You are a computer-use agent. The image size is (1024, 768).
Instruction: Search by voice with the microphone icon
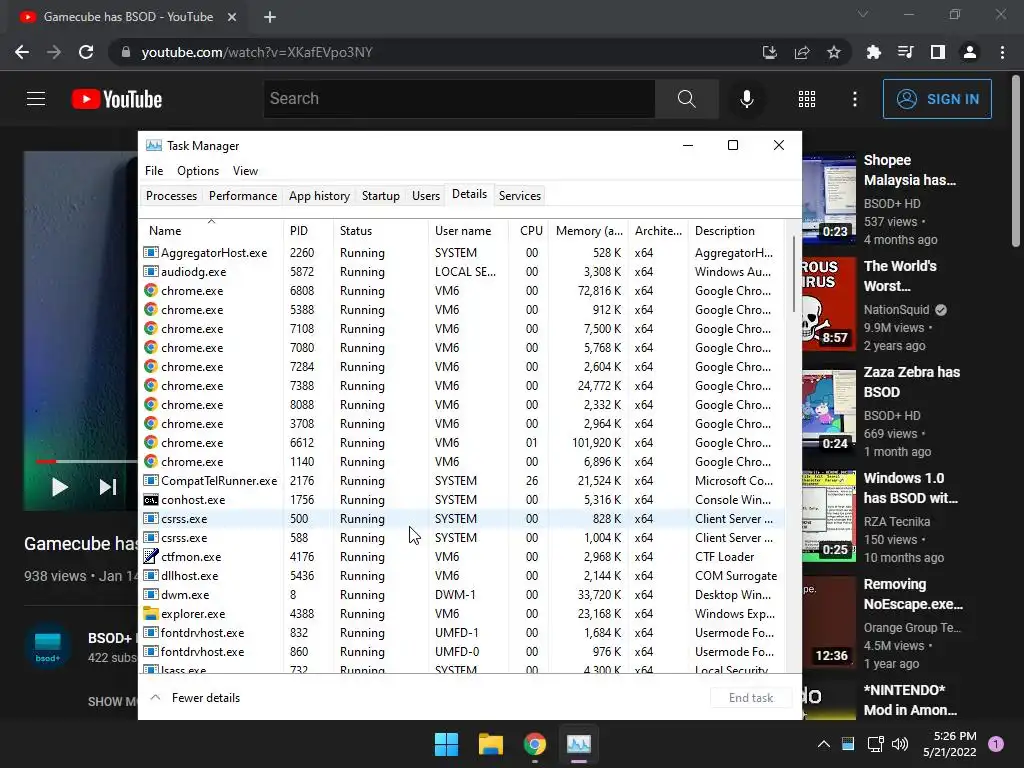(746, 99)
